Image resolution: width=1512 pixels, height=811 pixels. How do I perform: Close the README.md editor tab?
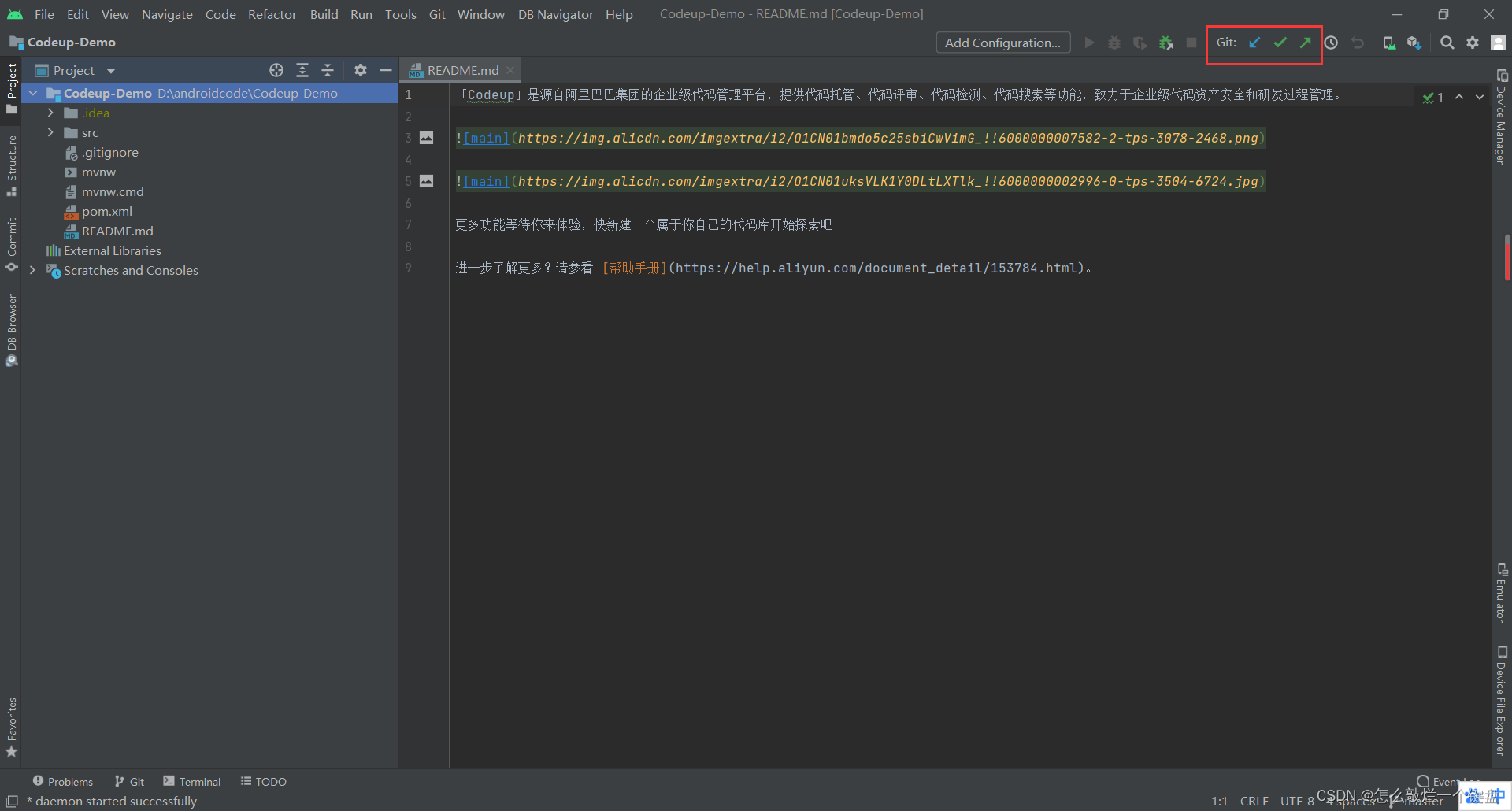(x=510, y=70)
